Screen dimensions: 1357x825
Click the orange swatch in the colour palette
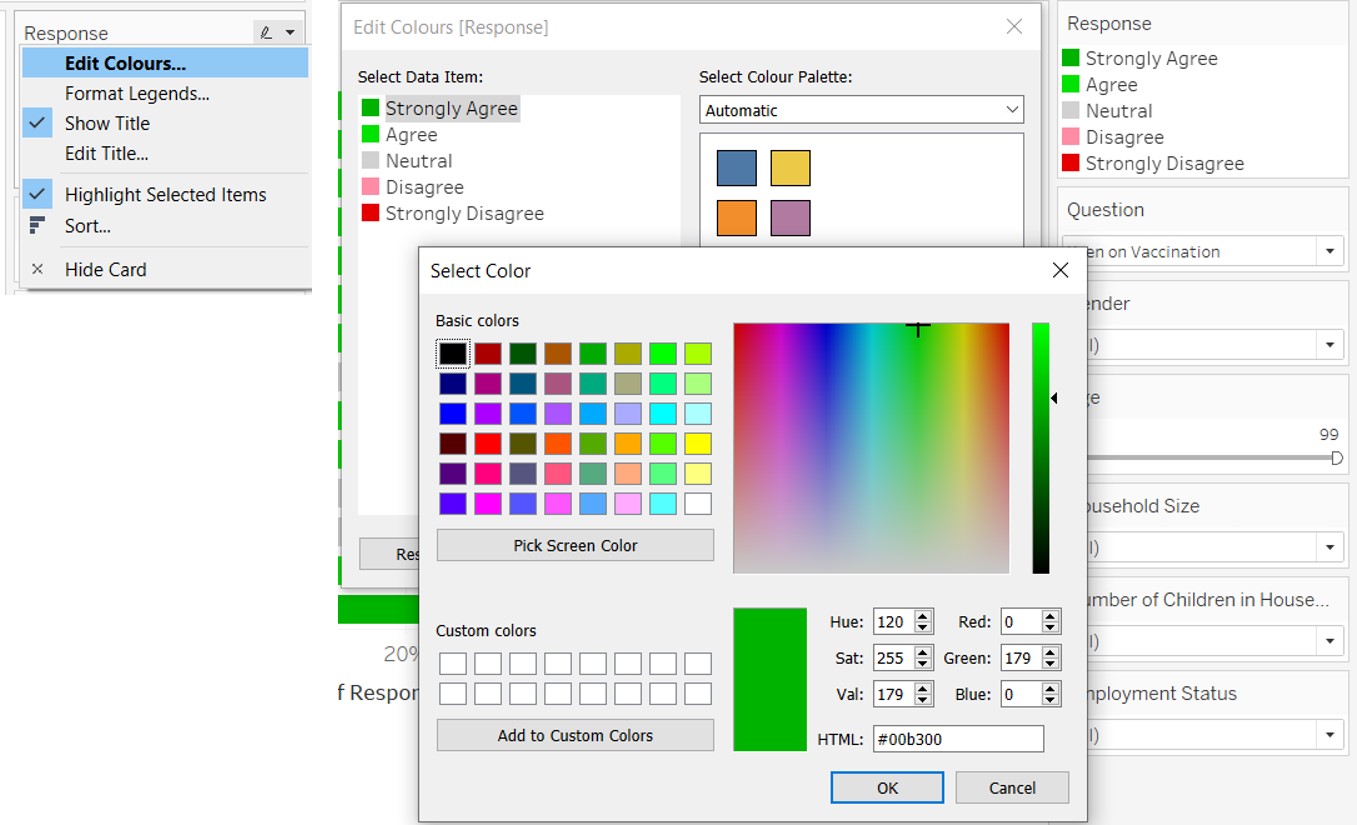coord(737,217)
